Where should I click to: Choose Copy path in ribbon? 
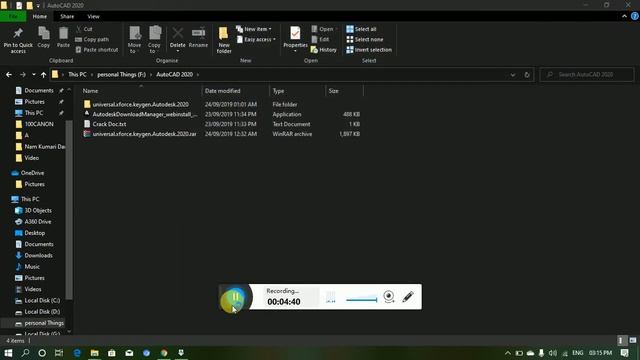click(92, 39)
